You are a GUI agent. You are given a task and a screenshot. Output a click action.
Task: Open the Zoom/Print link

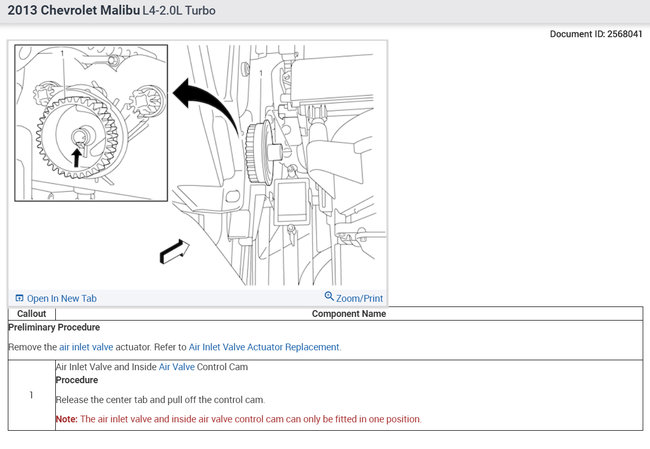(x=359, y=299)
